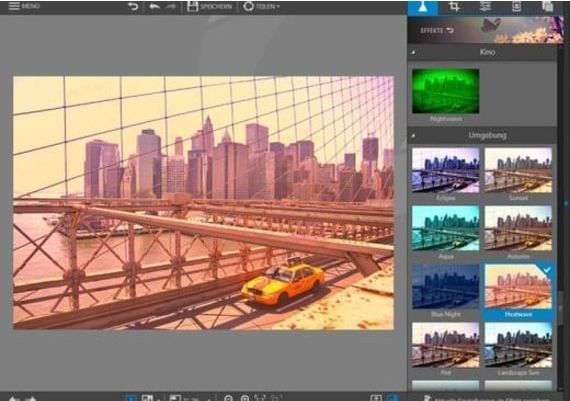
Task: Apply the Sunset effect thumbnail
Action: point(518,170)
